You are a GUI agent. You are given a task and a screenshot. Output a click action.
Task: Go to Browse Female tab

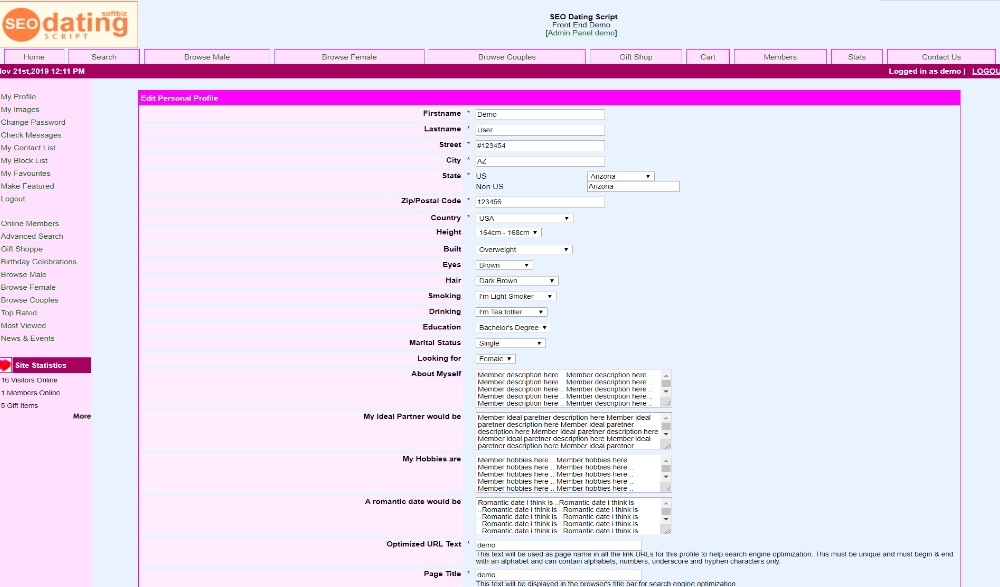pyautogui.click(x=349, y=57)
